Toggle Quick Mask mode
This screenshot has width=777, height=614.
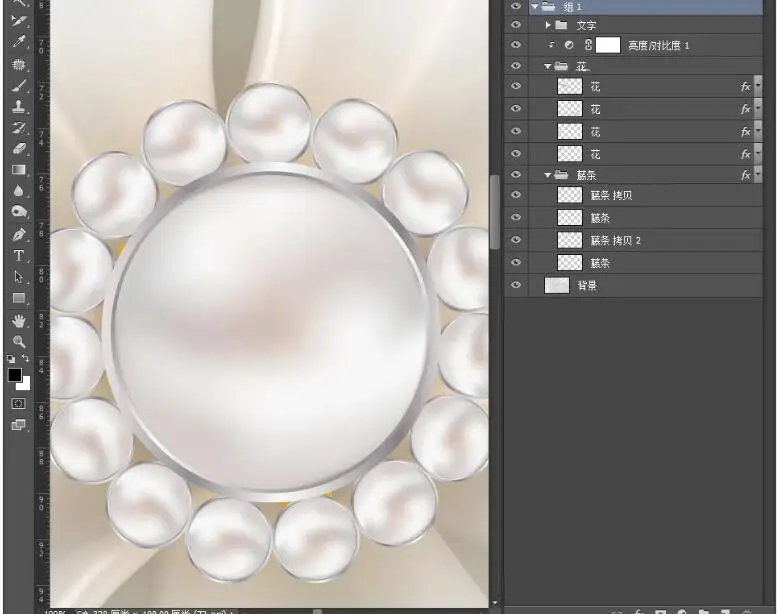click(19, 403)
